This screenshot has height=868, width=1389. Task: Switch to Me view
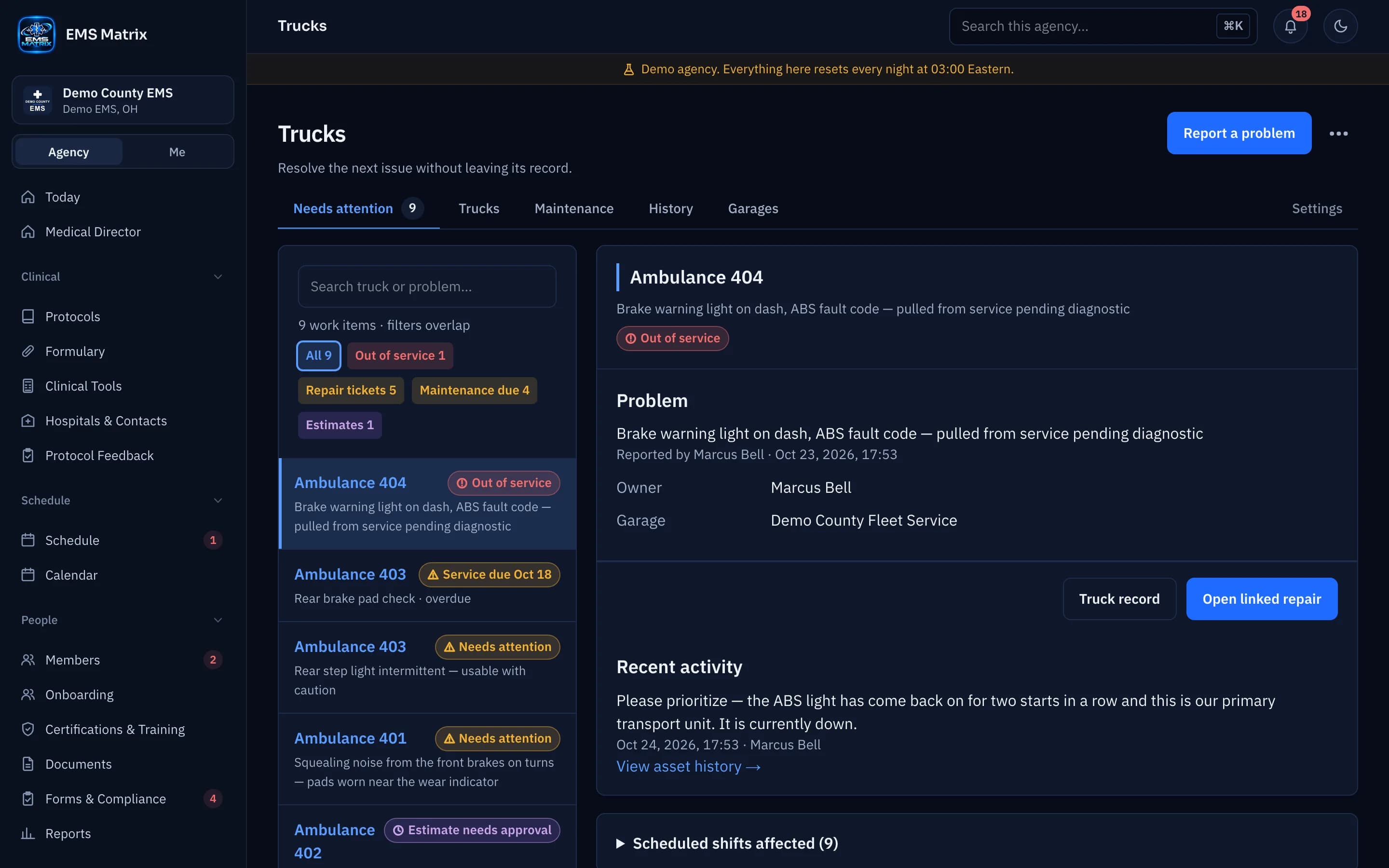[x=177, y=151]
